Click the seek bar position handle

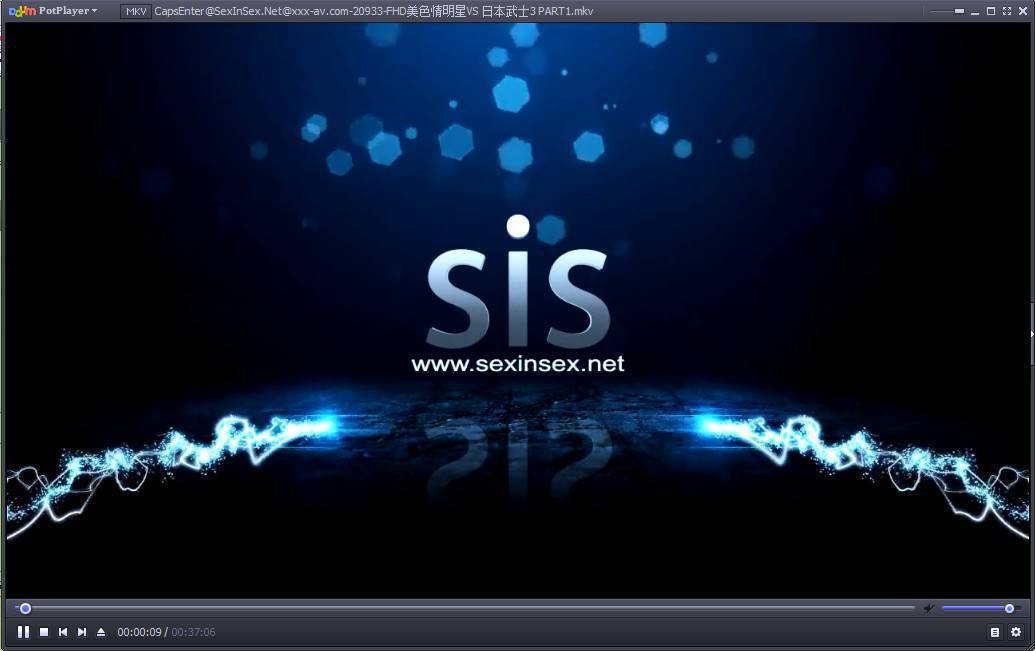point(25,608)
